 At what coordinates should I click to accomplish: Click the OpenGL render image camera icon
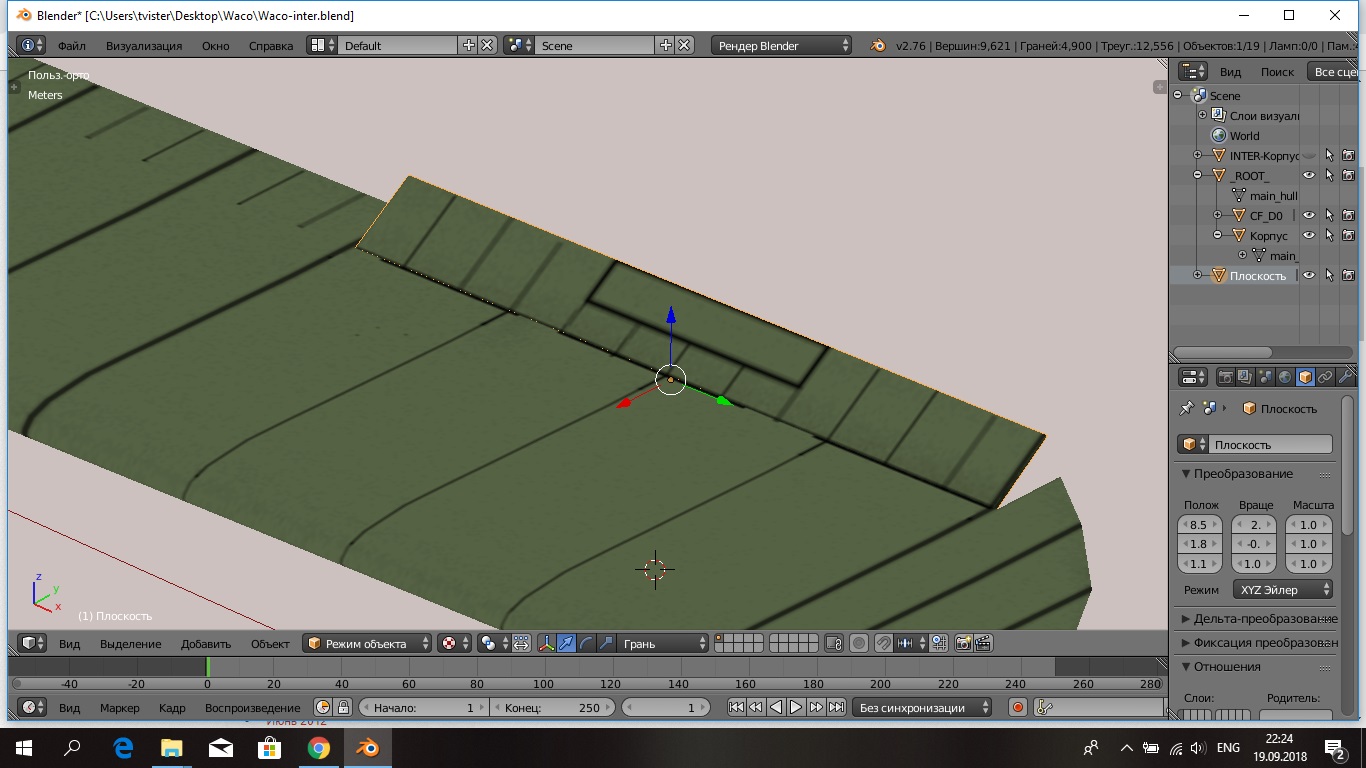964,643
